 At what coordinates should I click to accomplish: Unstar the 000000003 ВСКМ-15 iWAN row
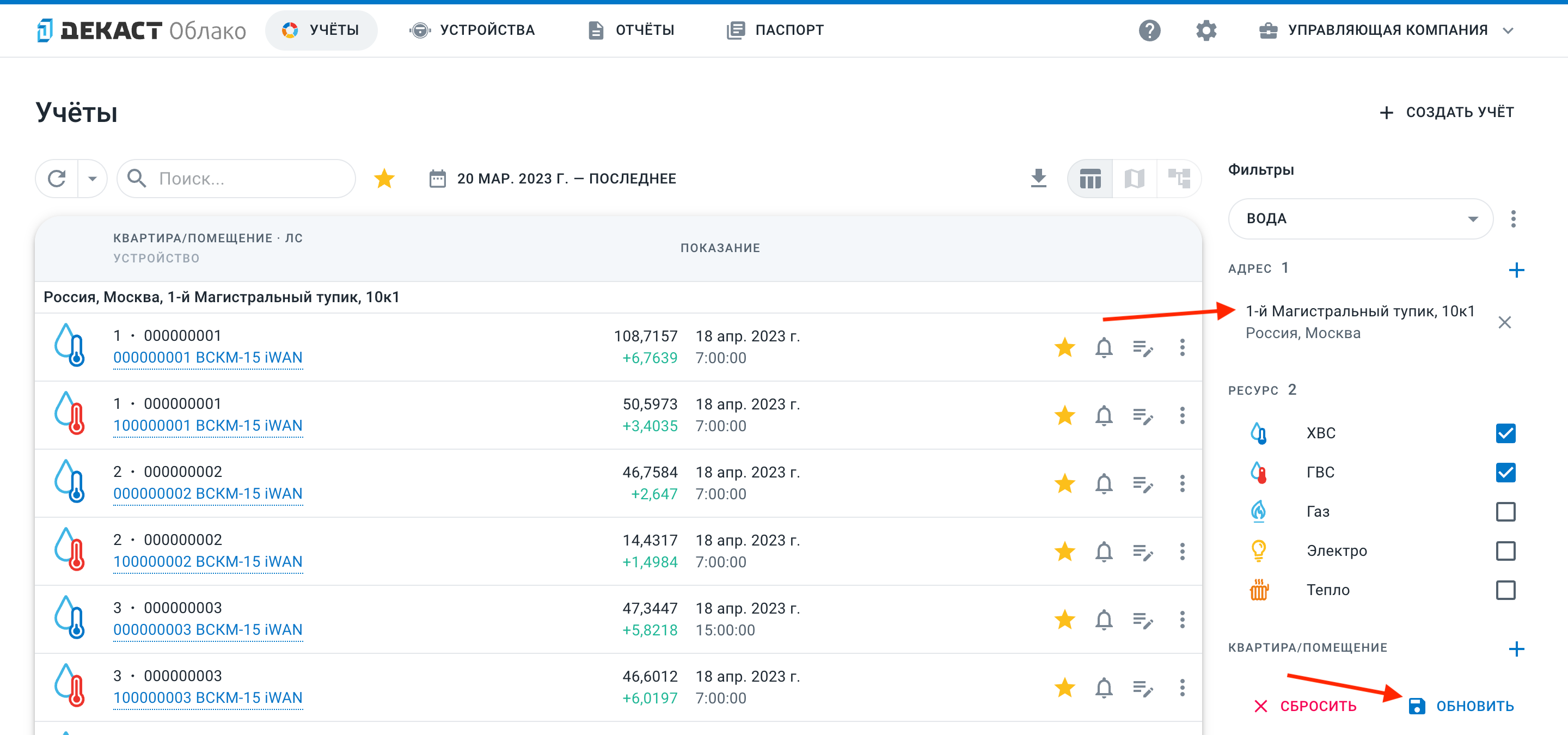[x=1064, y=620]
